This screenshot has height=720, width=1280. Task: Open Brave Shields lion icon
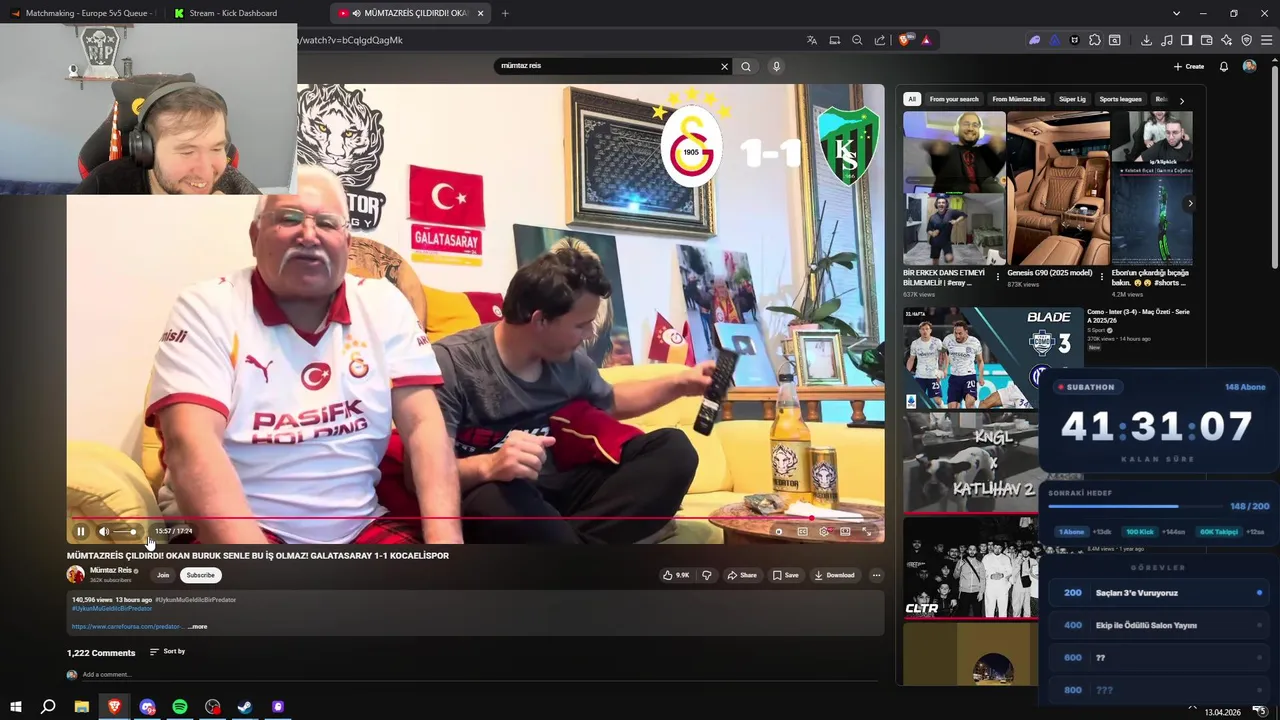pos(905,40)
